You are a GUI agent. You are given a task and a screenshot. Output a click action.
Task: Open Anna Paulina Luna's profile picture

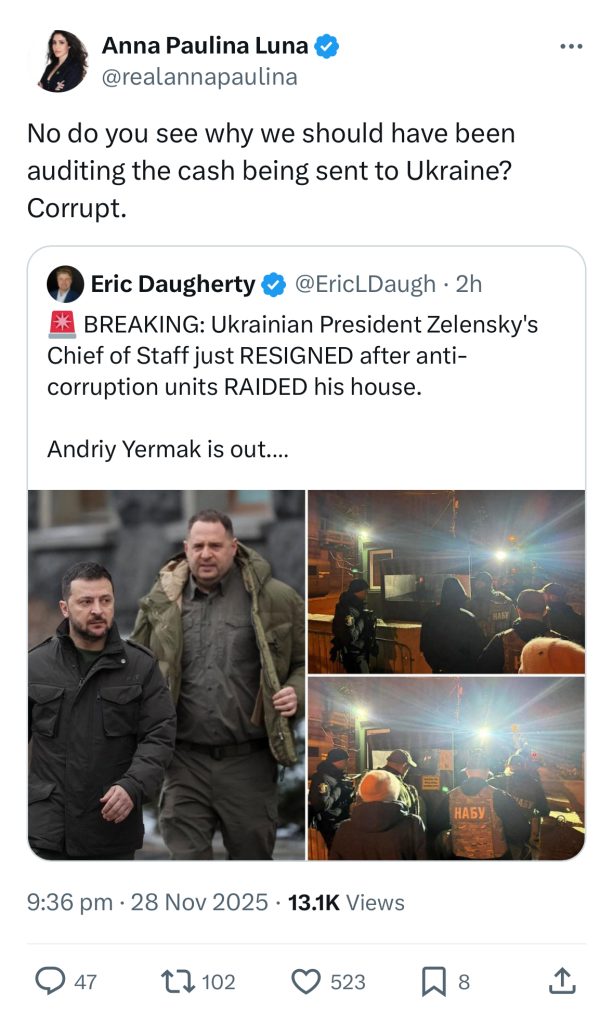(63, 61)
